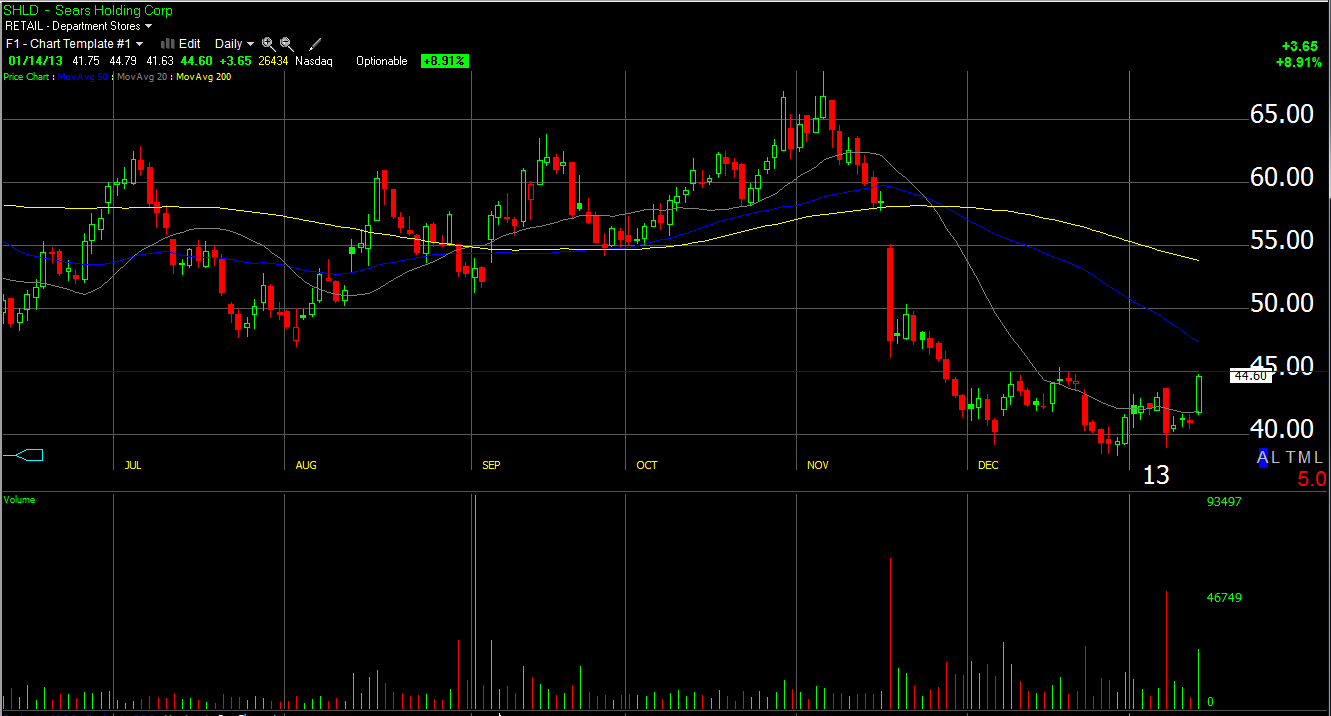Click the JUL month label on time axis
The width and height of the screenshot is (1331, 716).
pyautogui.click(x=133, y=465)
